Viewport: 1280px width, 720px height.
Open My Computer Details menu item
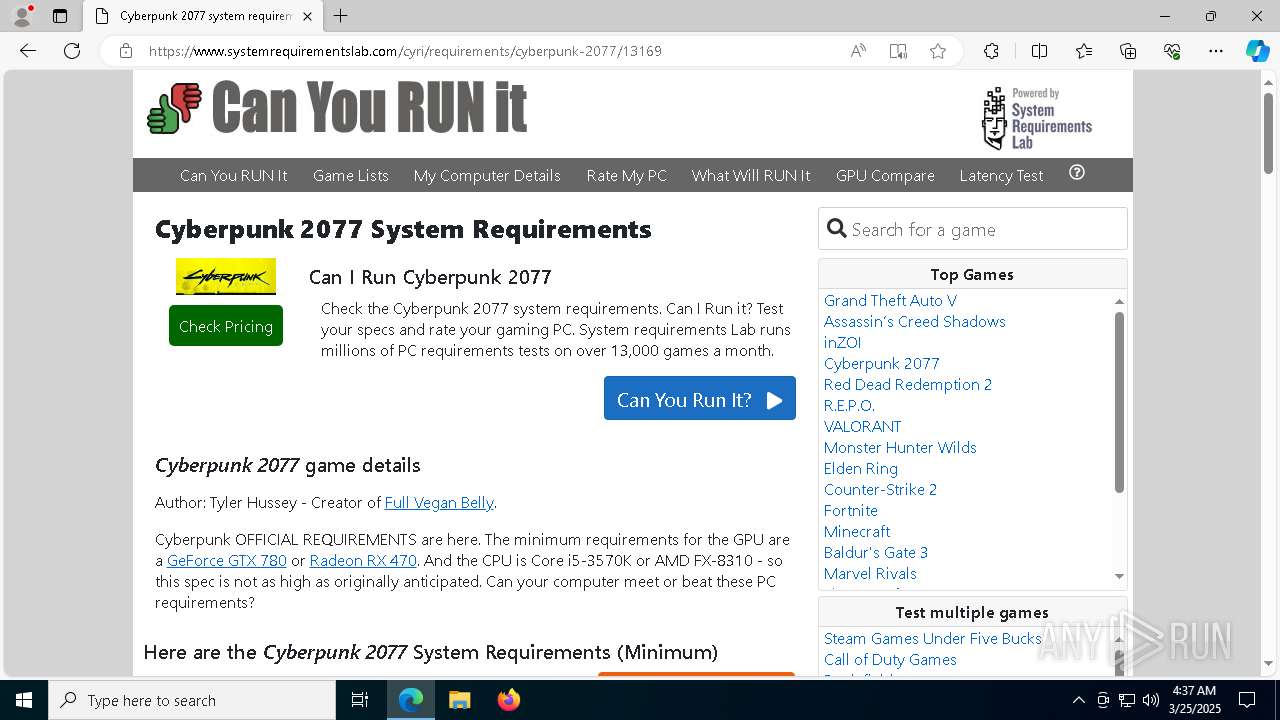[487, 175]
